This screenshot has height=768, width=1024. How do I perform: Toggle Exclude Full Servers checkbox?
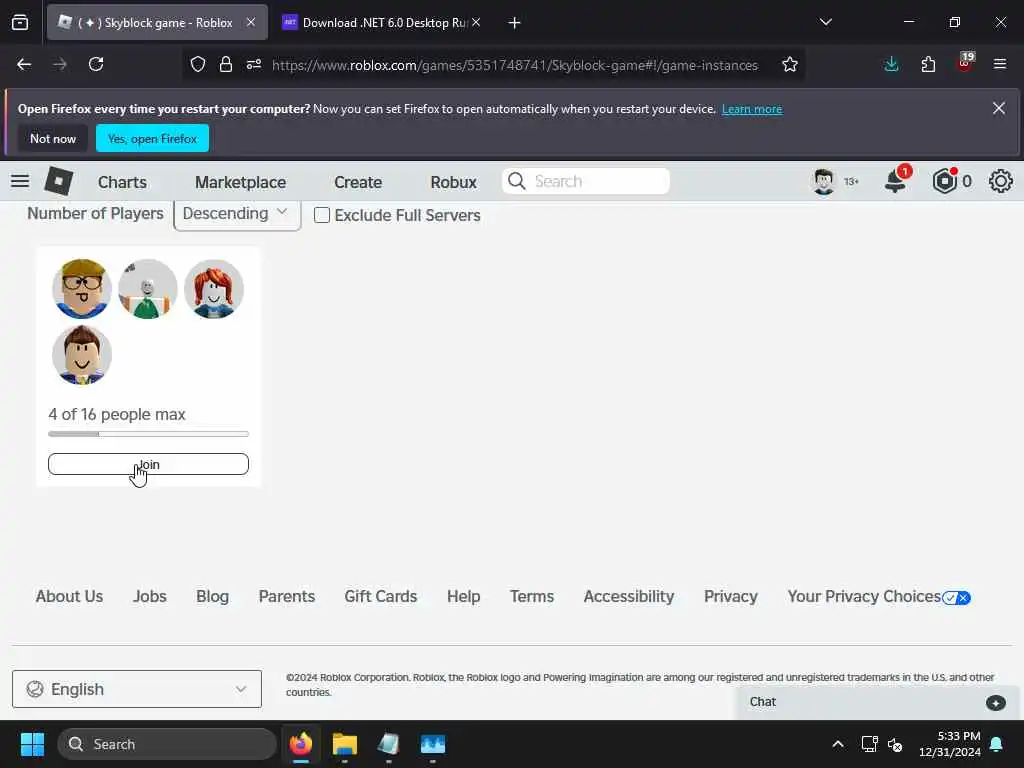pos(322,215)
